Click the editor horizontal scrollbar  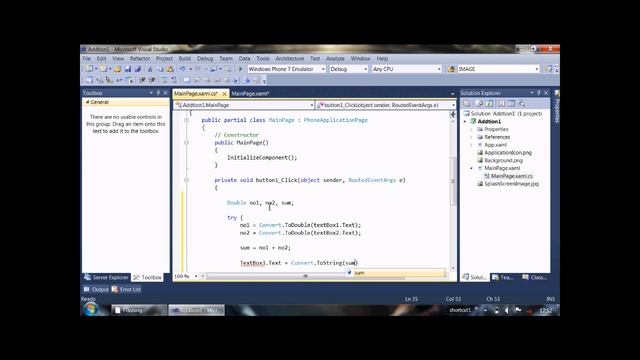click(x=305, y=276)
